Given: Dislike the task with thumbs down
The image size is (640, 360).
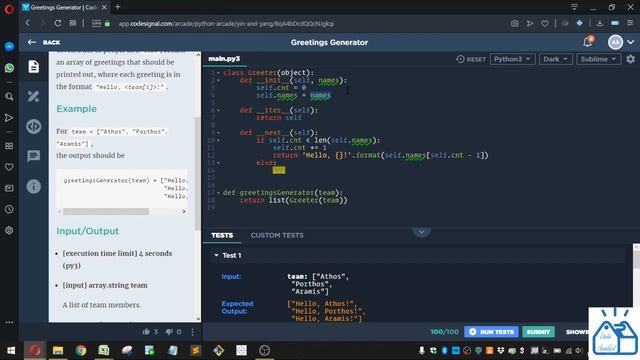Looking at the screenshot, I should click(x=169, y=332).
